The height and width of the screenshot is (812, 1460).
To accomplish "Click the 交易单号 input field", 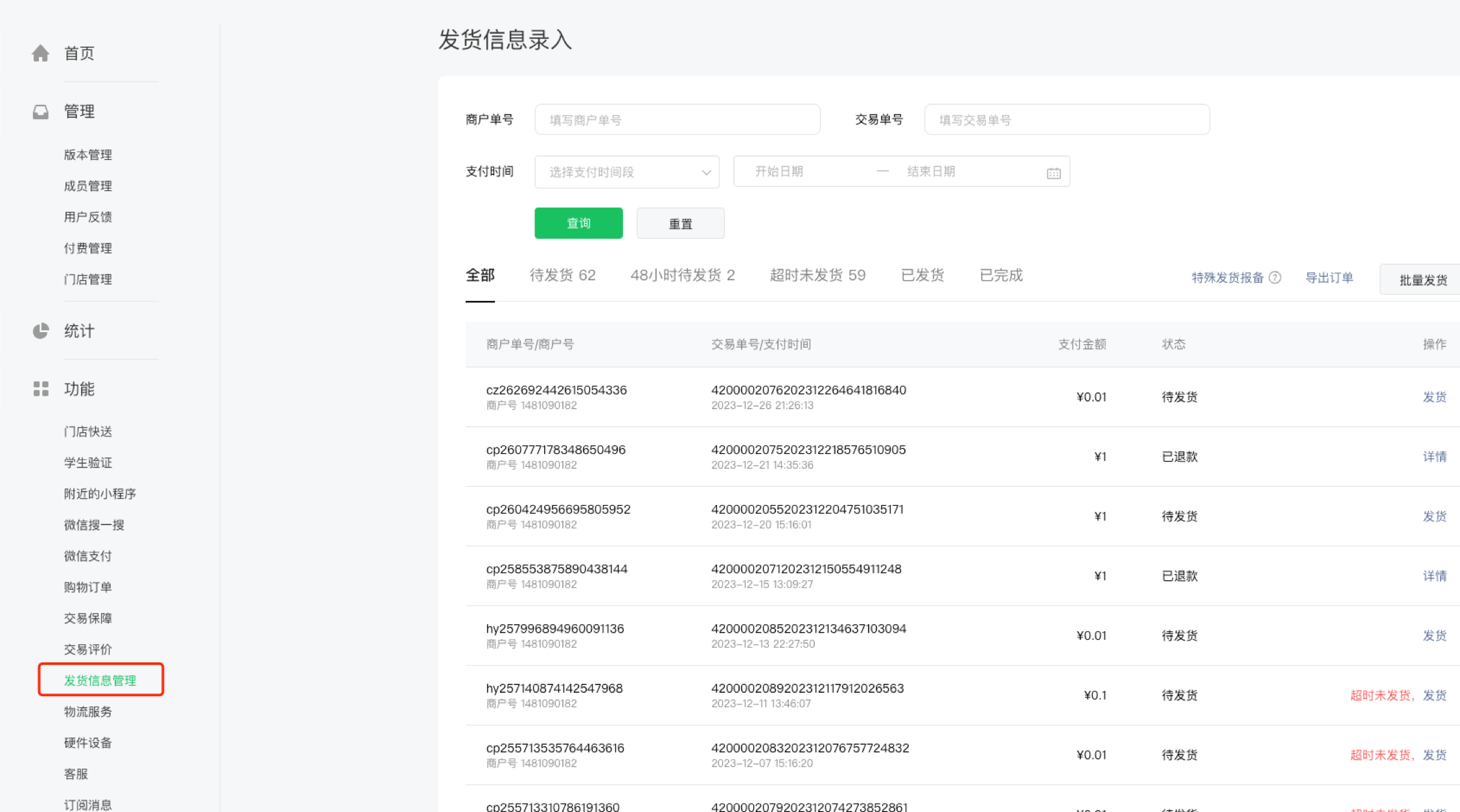I will coord(1066,119).
